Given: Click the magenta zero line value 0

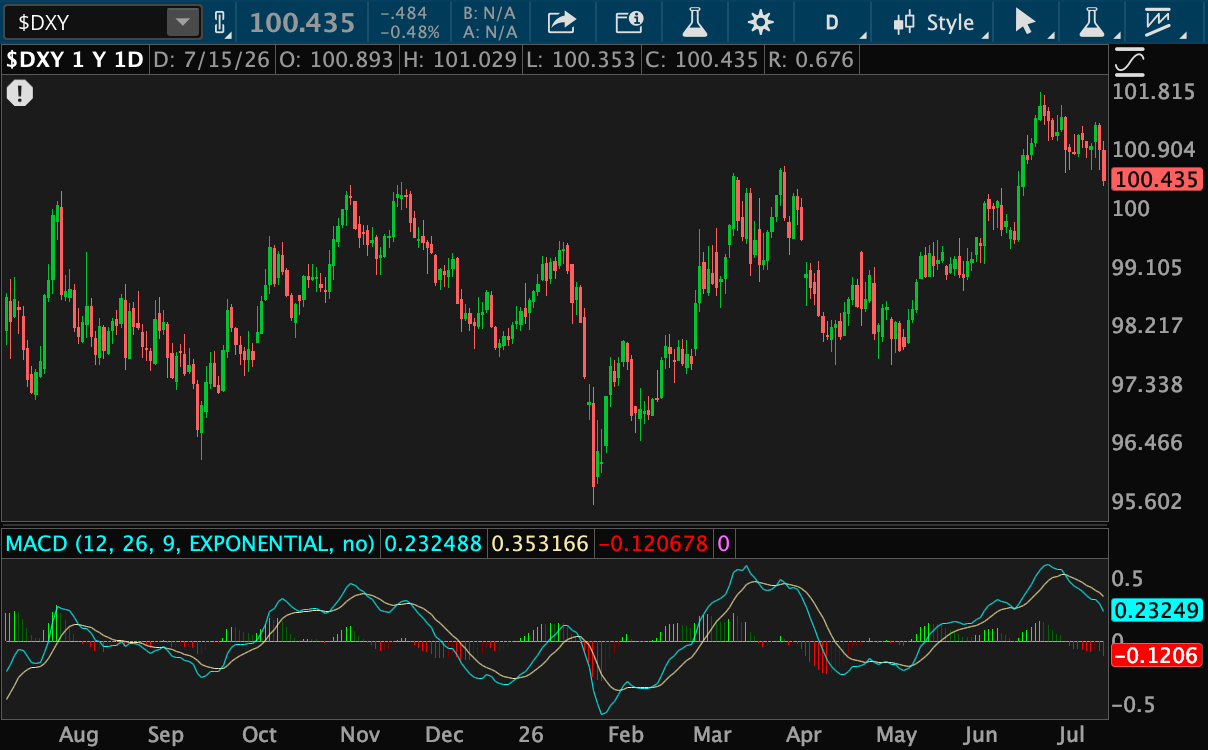Looking at the screenshot, I should [x=723, y=544].
